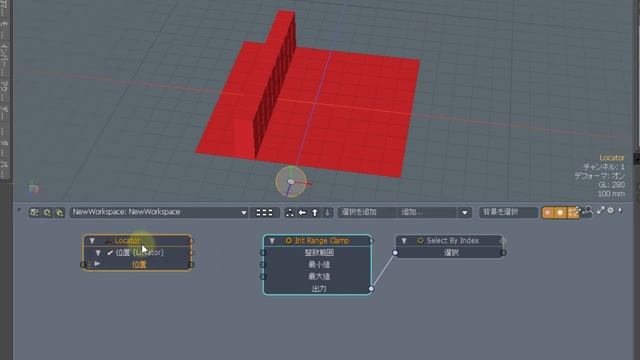
Task: Click the 背景を選択 button
Action: (508, 212)
